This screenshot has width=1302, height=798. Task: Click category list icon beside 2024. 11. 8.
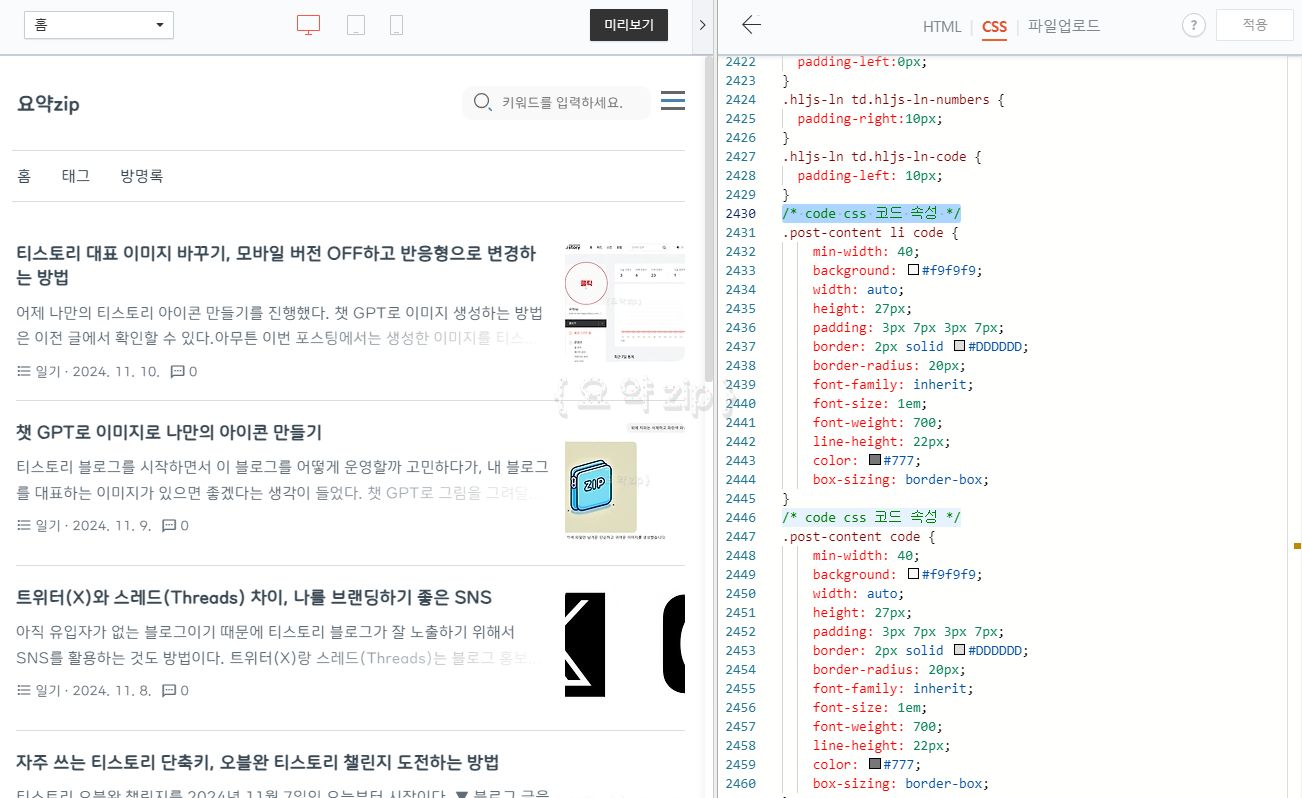24,690
